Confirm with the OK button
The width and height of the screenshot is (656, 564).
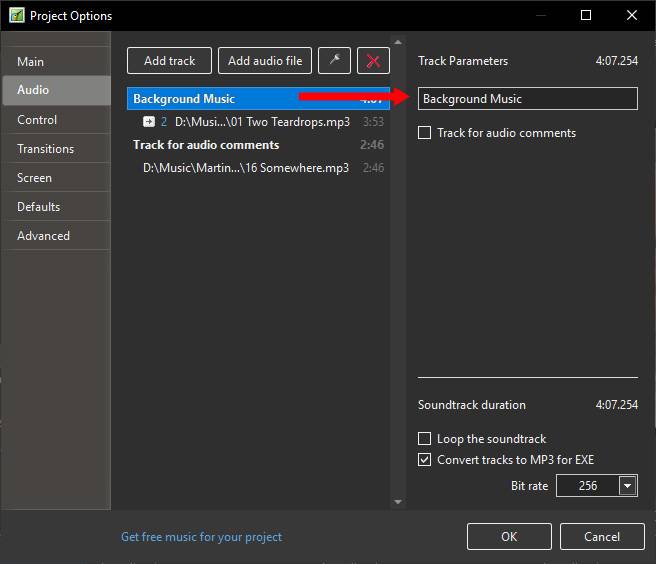click(509, 536)
